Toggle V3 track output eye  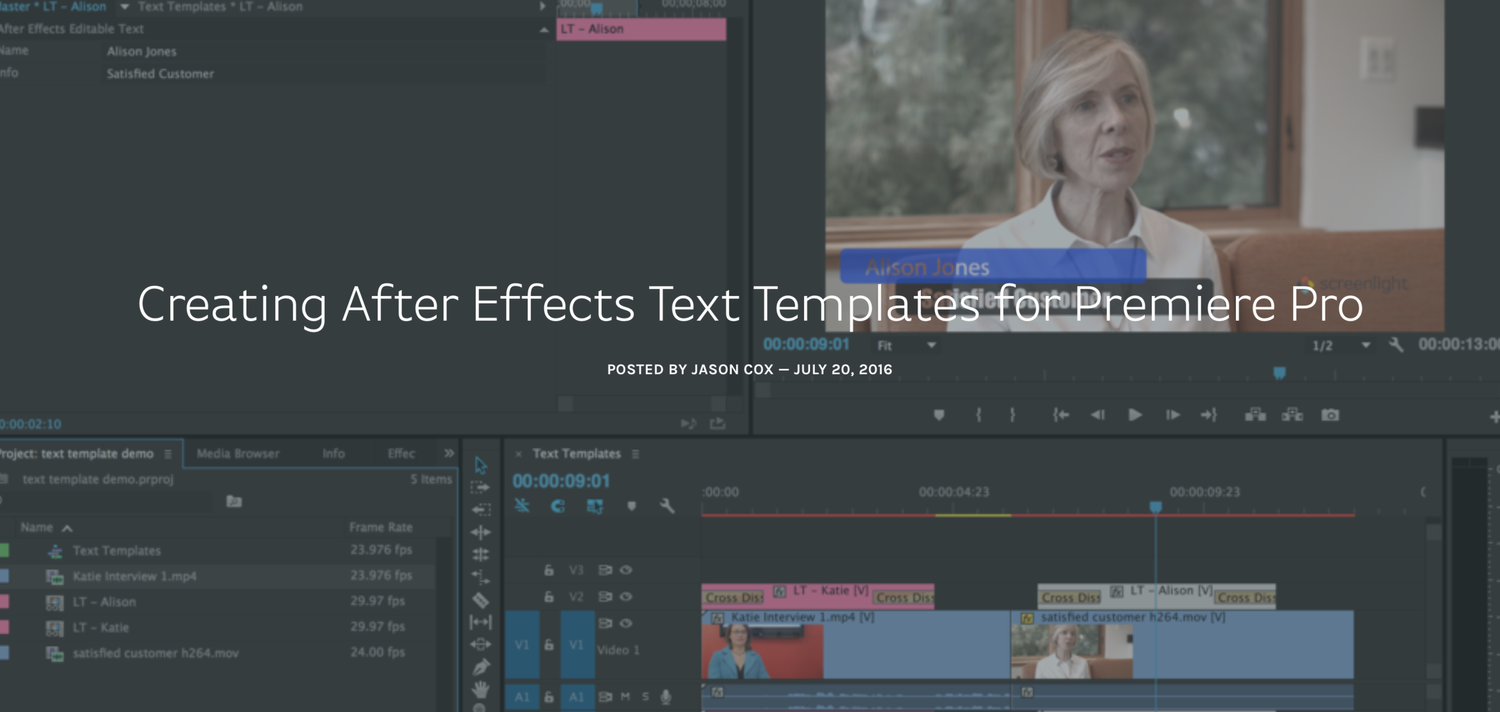(x=626, y=570)
